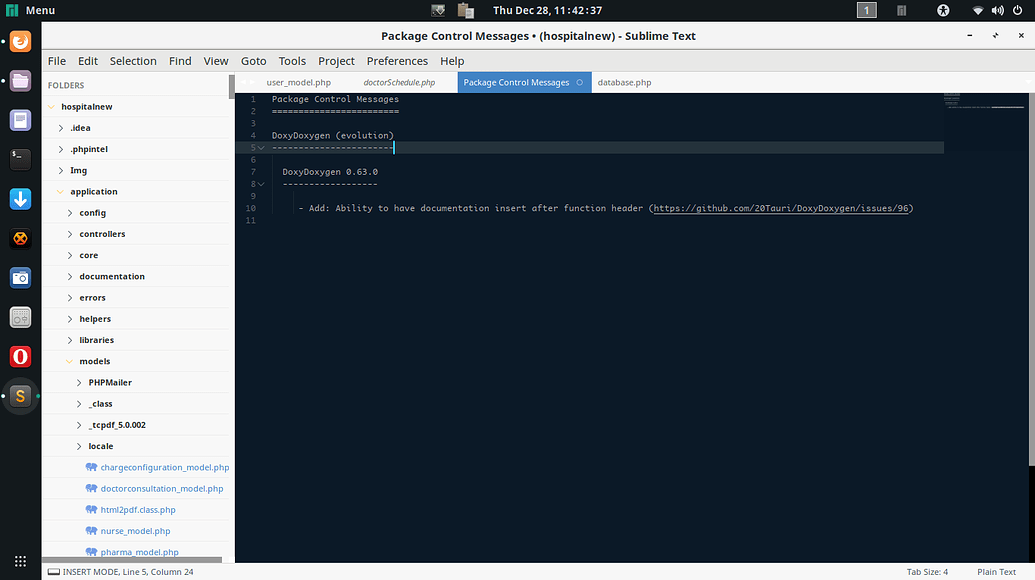1035x580 pixels.
Task: Switch to the database.php tab
Action: point(624,82)
